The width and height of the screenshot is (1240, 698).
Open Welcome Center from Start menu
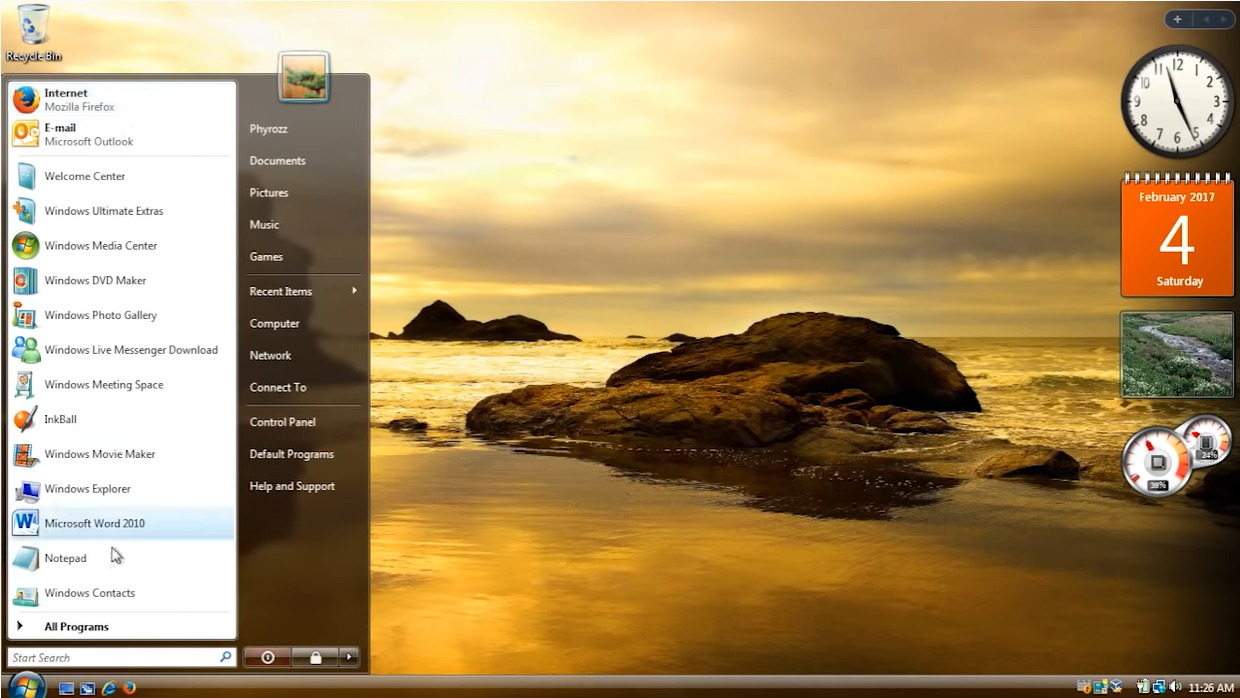(122, 176)
